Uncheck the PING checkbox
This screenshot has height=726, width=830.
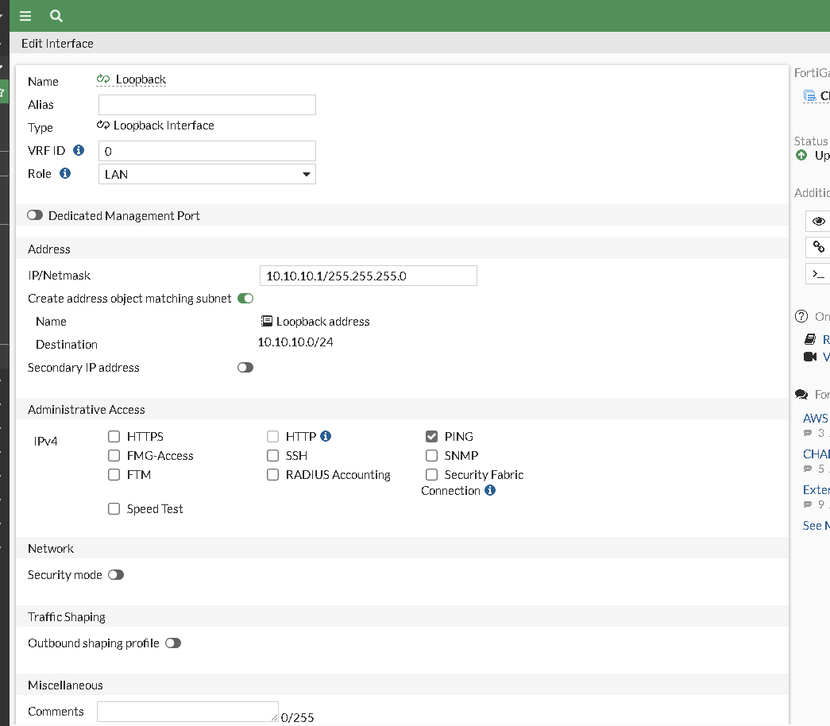431,436
